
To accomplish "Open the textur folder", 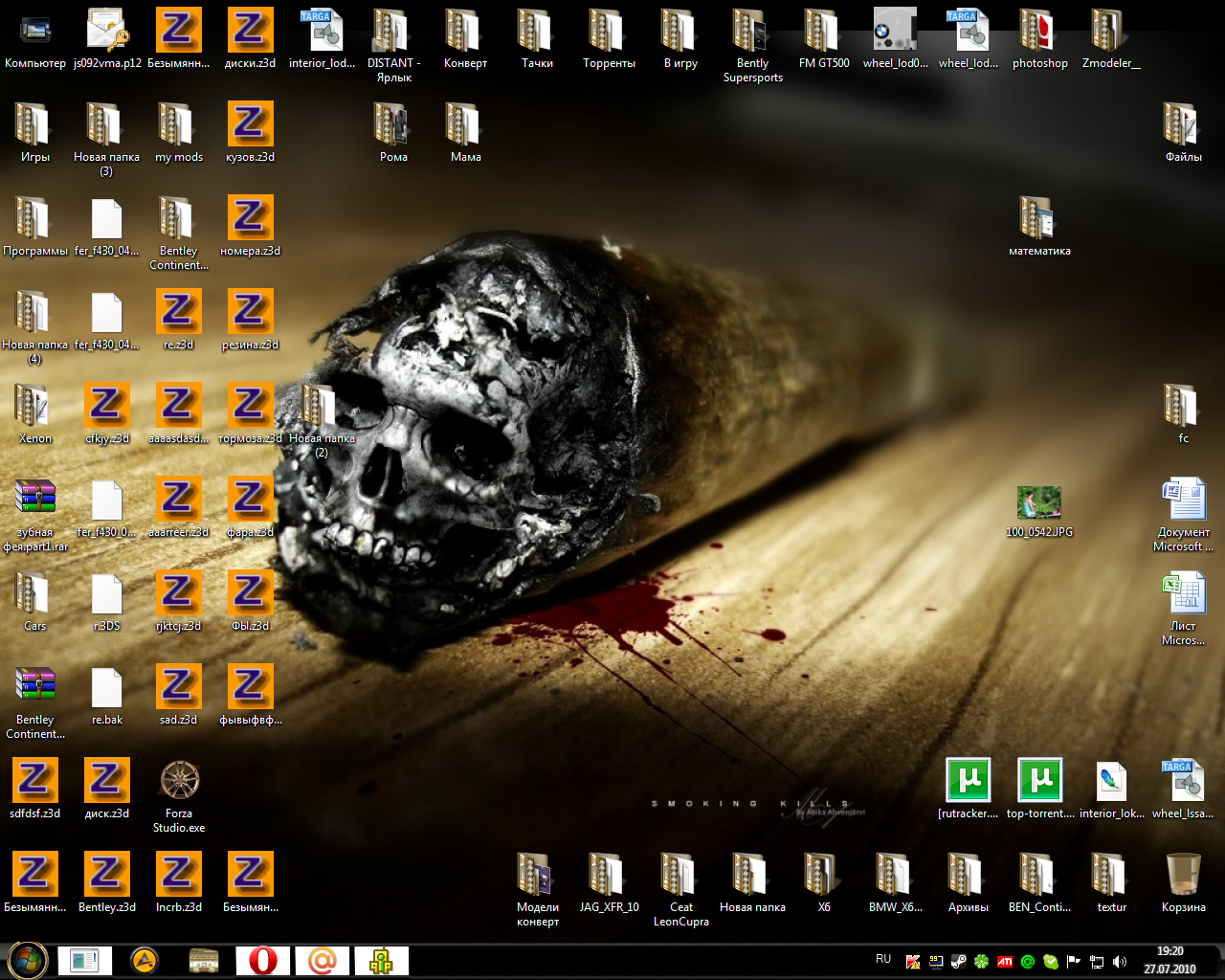I will coord(1111,884).
